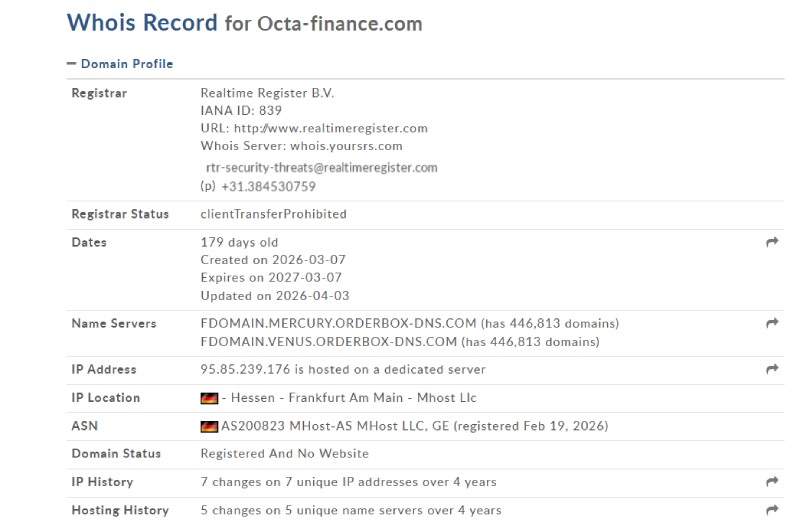The height and width of the screenshot is (529, 800).
Task: Click the realtimeregister.com URL text
Action: click(x=331, y=128)
